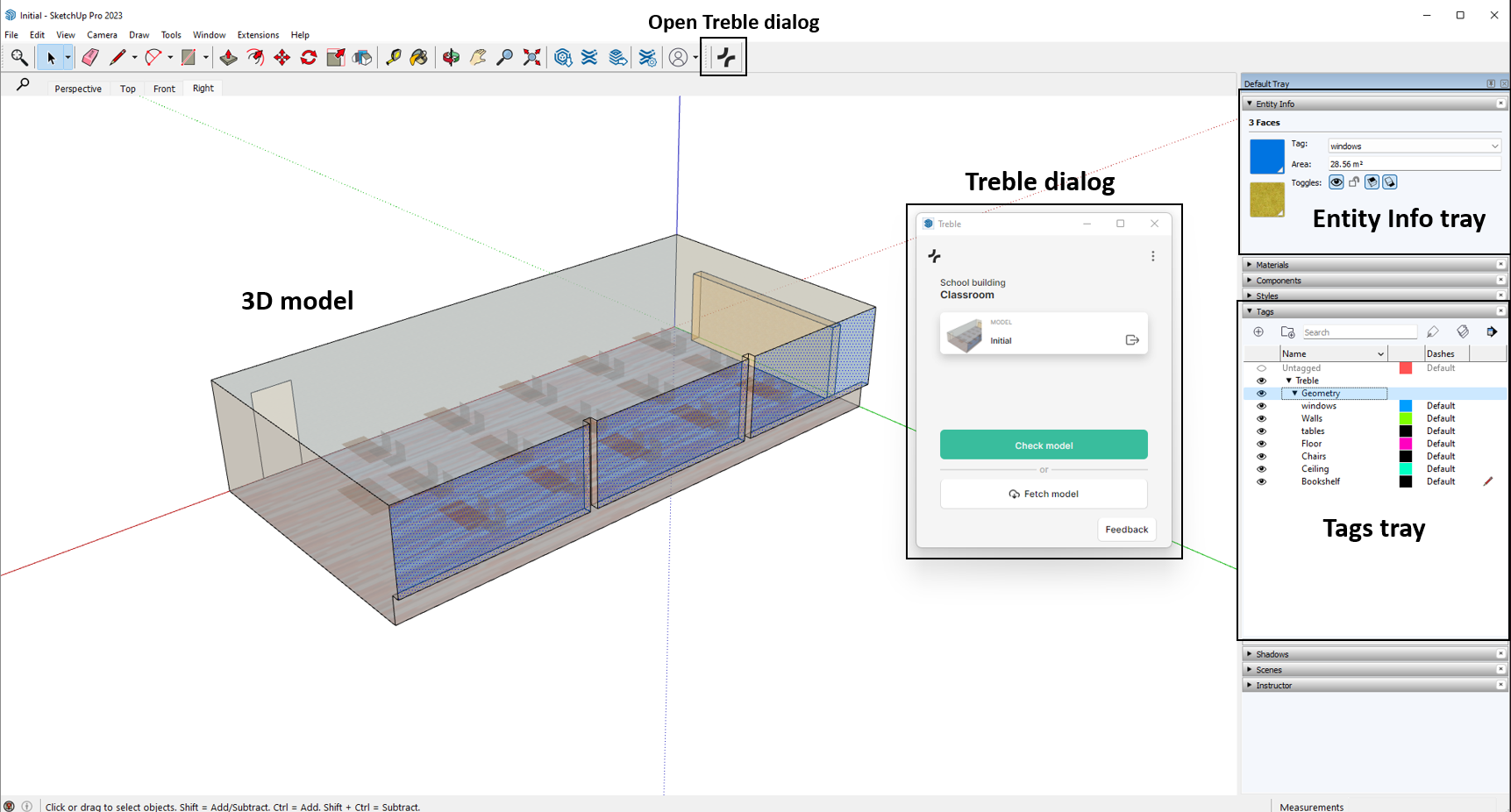Switch to the Top view tab
This screenshot has height=812, width=1511.
(x=128, y=89)
